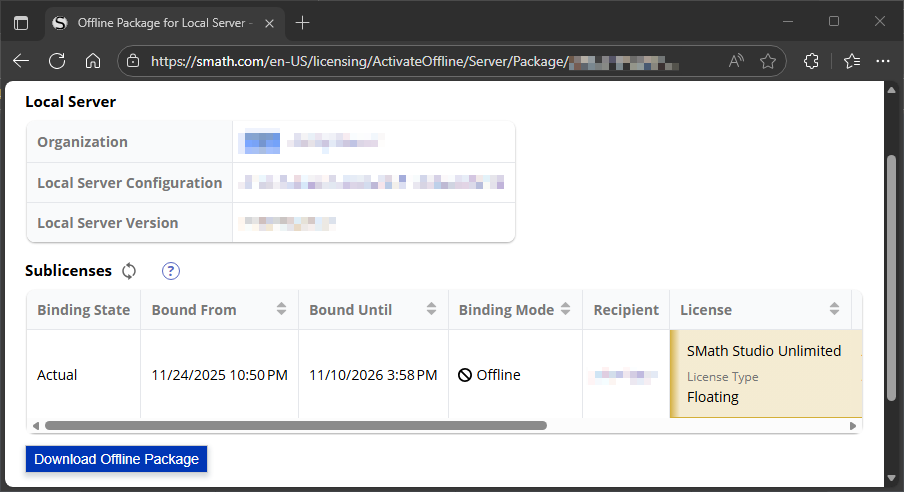Viewport: 904px width, 492px height.
Task: Open browser Extensions puzzle icon
Action: tap(811, 61)
